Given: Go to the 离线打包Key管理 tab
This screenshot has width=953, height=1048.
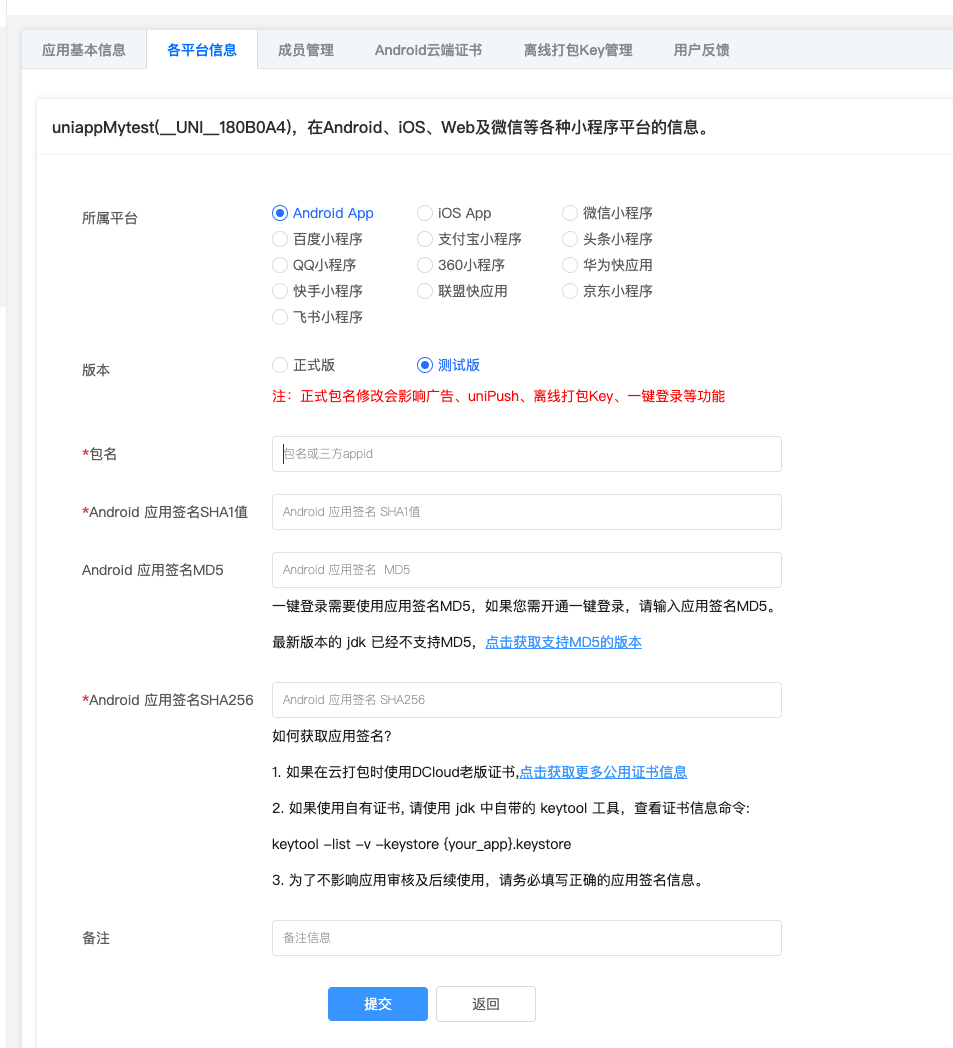Looking at the screenshot, I should [578, 48].
